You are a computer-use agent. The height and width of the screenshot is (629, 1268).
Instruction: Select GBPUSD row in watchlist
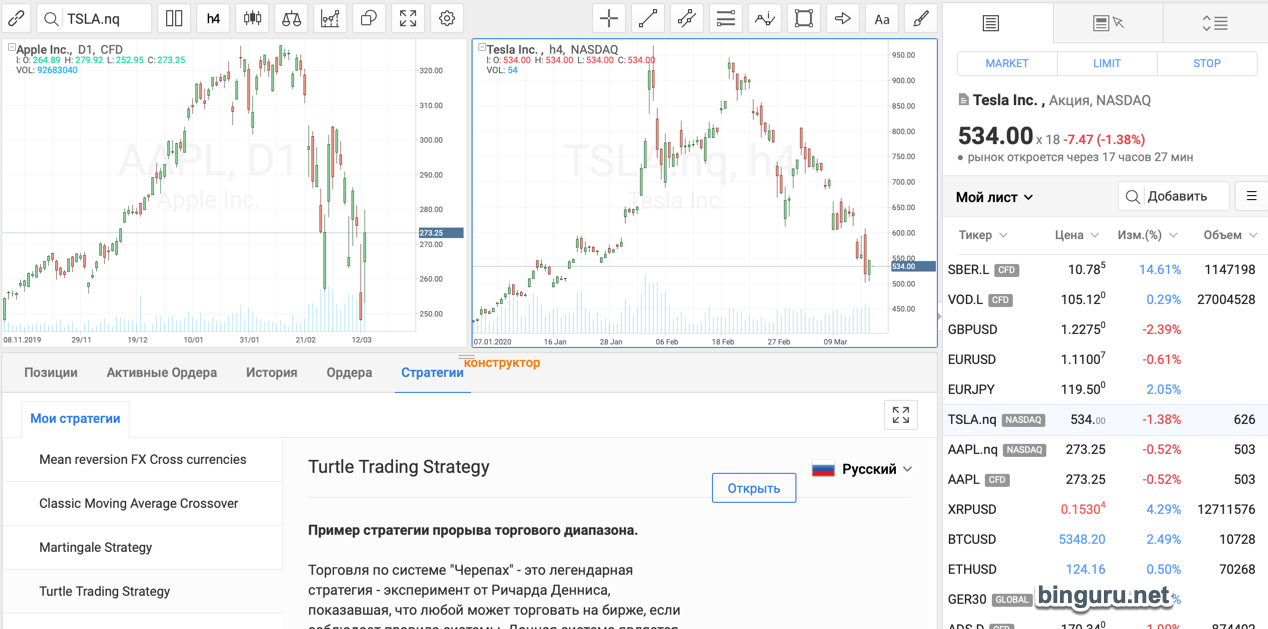click(x=1105, y=329)
